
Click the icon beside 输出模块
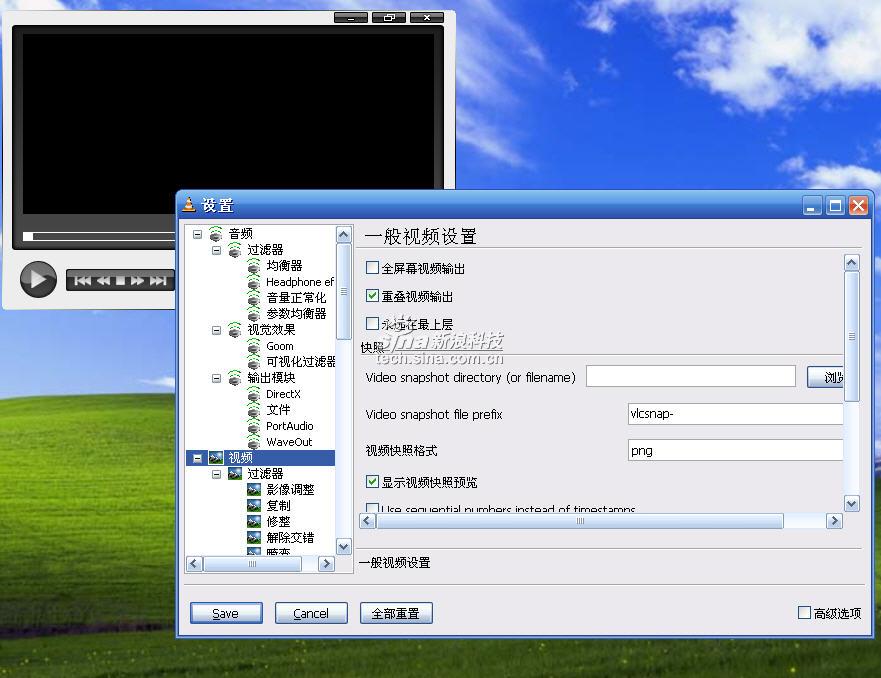[x=235, y=378]
